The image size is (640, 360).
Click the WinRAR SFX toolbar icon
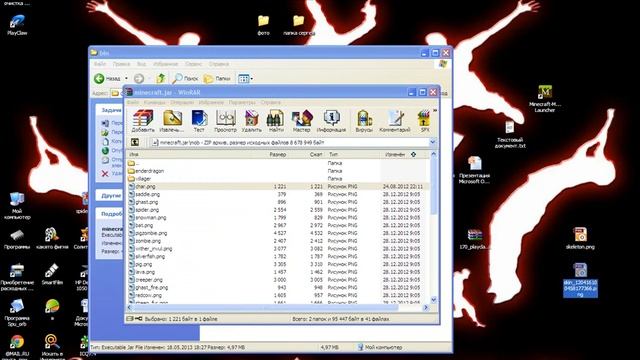tap(424, 121)
